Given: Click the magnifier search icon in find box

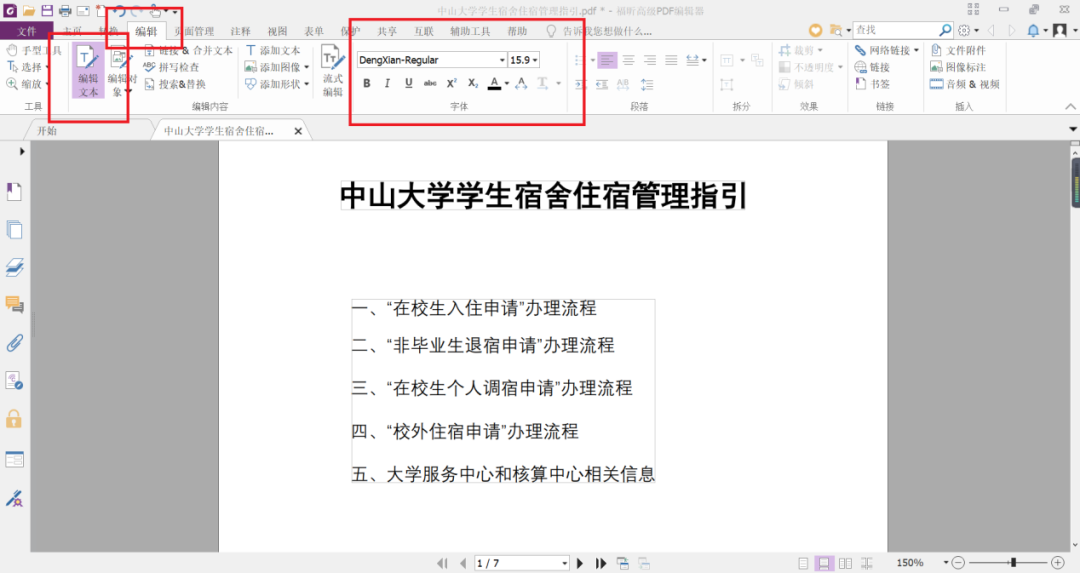Looking at the screenshot, I should 945,30.
